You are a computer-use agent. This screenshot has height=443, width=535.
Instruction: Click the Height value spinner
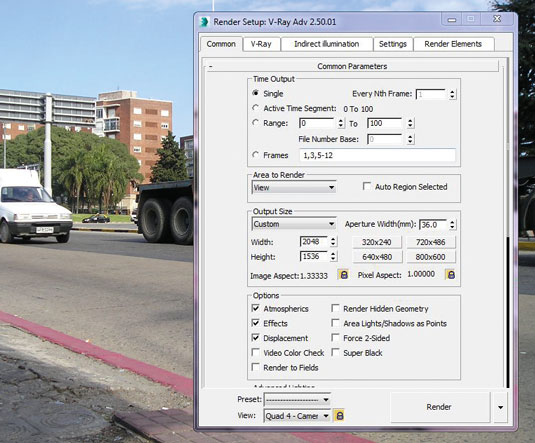click(x=333, y=256)
